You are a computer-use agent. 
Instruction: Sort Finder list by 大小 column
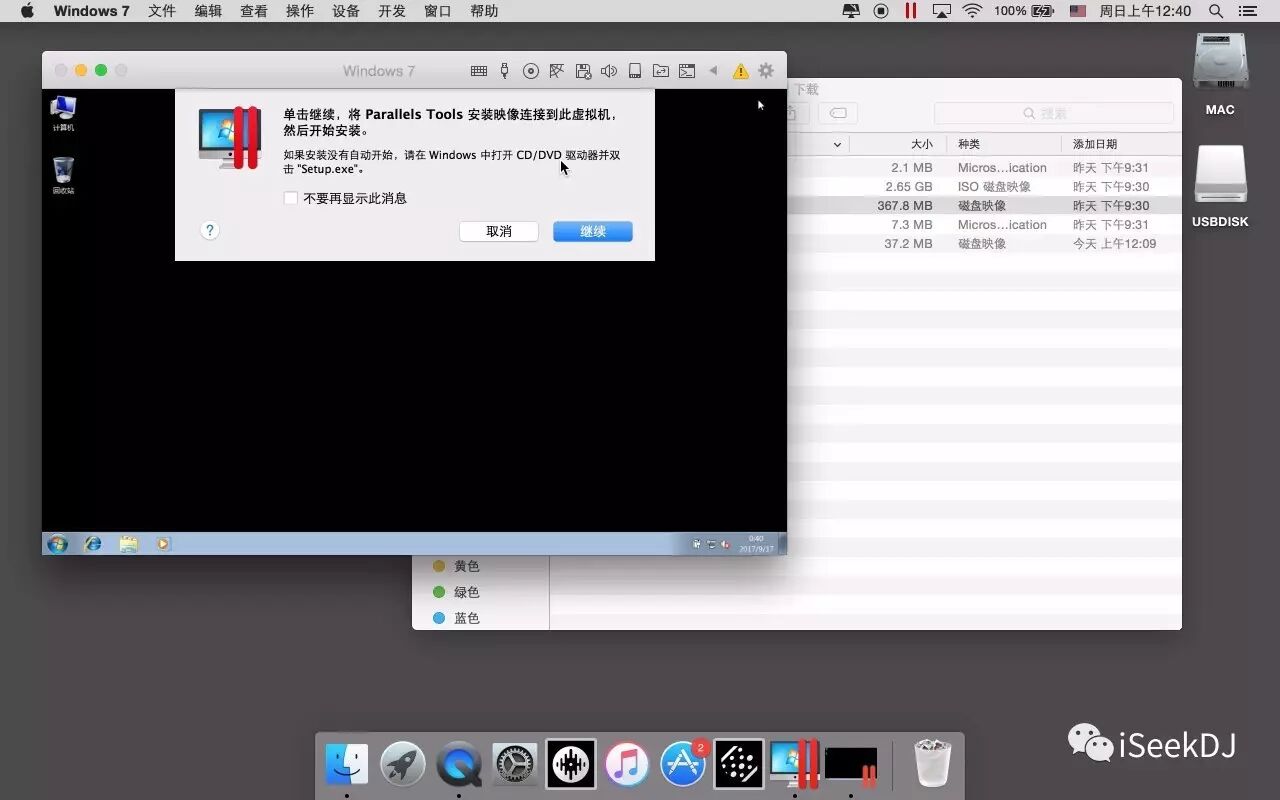click(921, 144)
